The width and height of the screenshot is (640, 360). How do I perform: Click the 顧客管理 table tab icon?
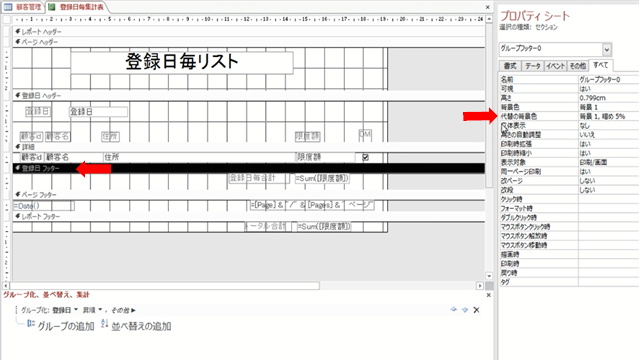[x=8, y=7]
